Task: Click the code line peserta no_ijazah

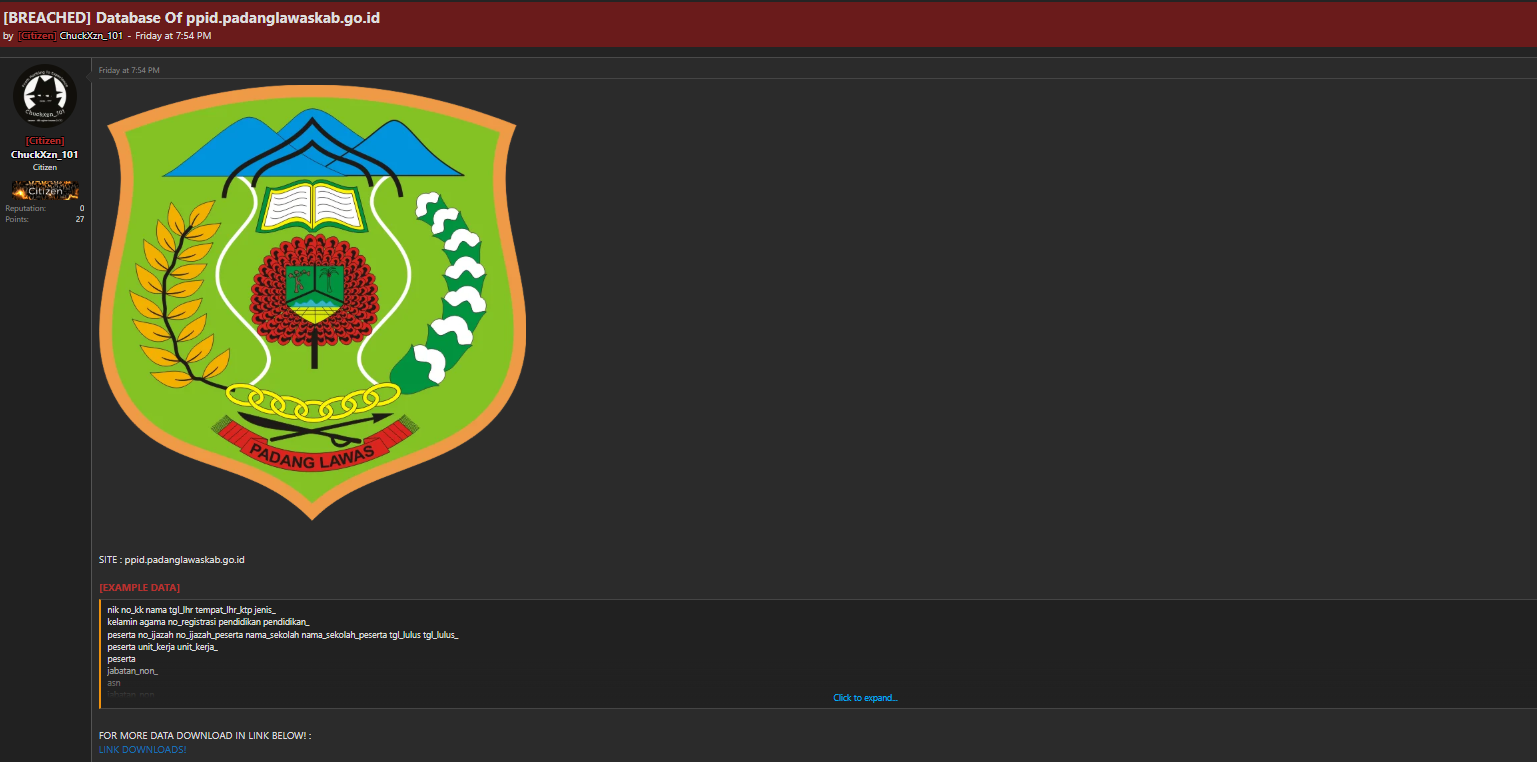Action: click(x=283, y=635)
